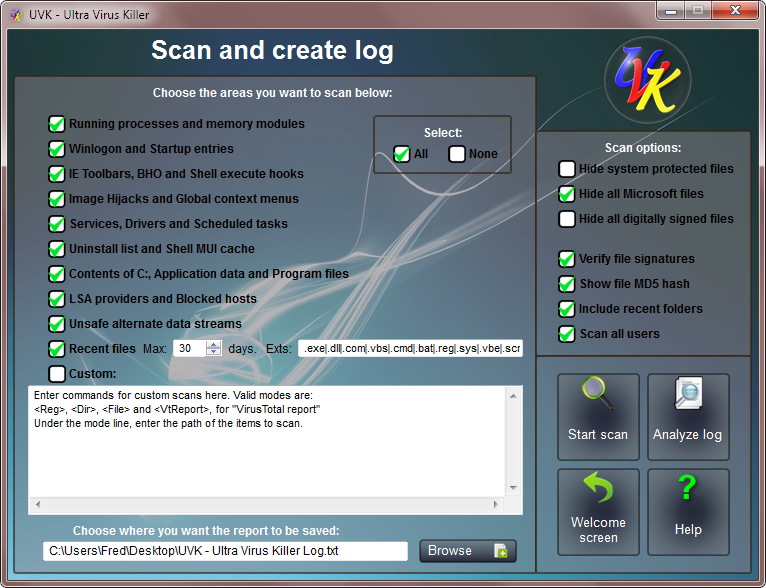
Task: Uncheck Uninstall list and Shell MUI cache
Action: (57, 249)
